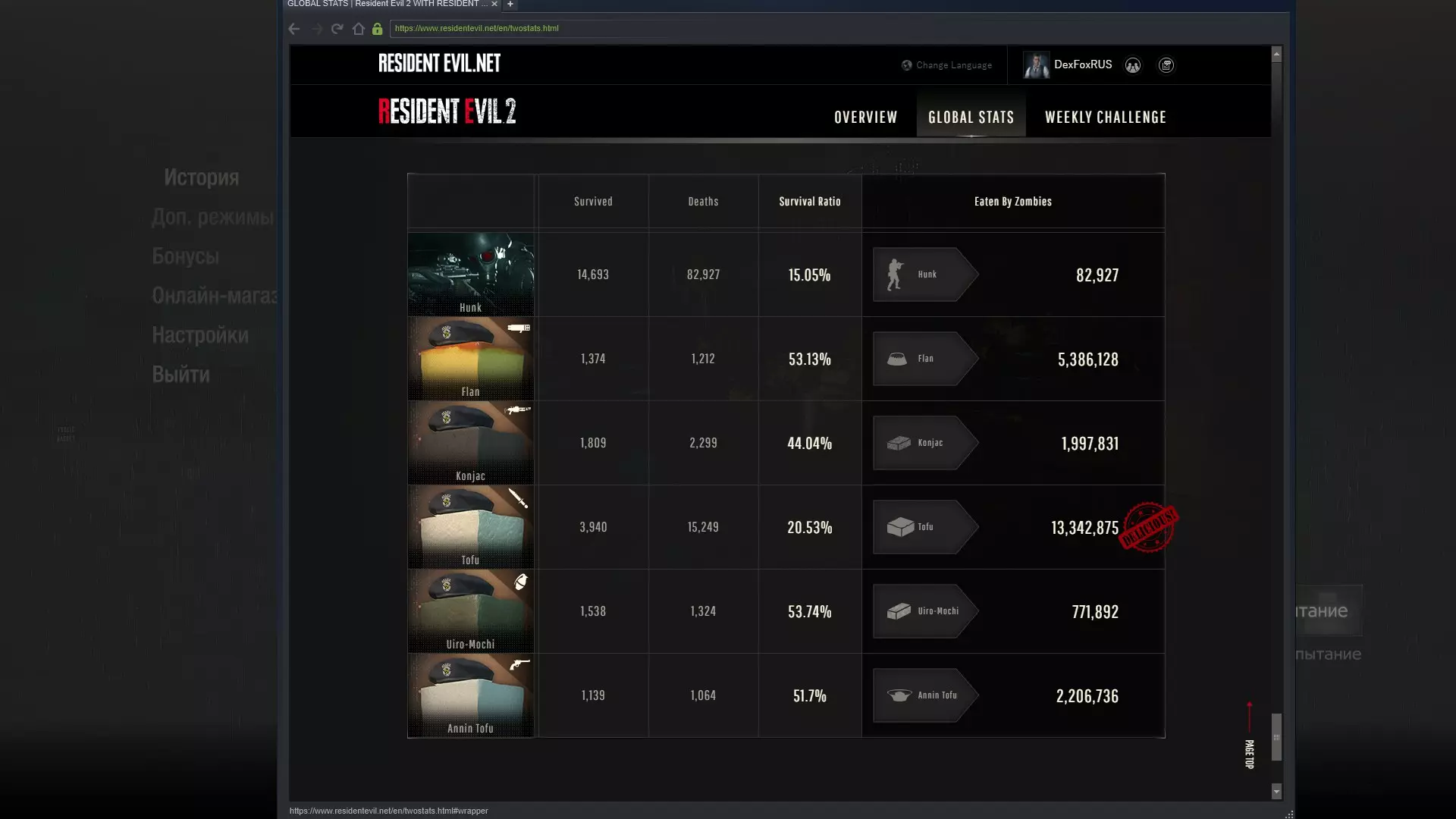Click the Tofu eaten-by-zombies badge
This screenshot has width=1456, height=819.
click(x=925, y=527)
